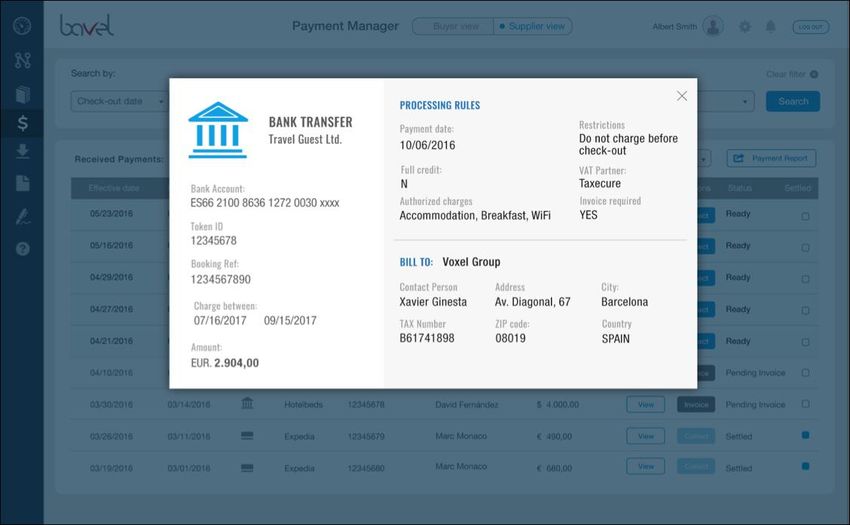Click Invoice button in 03/30/2016 row
Image resolution: width=850 pixels, height=525 pixels.
coord(696,405)
